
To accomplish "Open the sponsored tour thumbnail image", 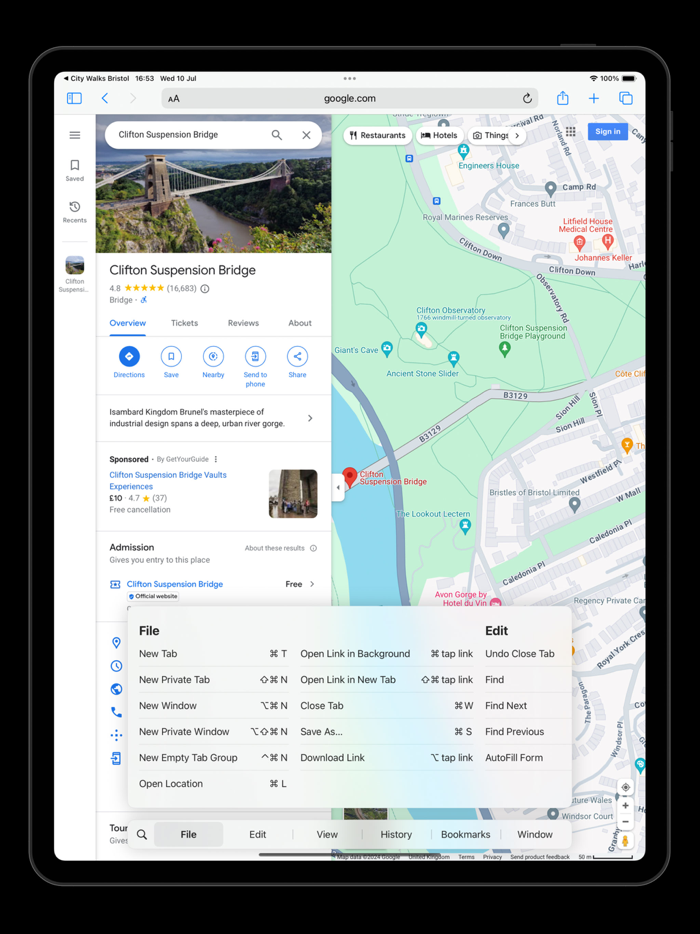I will [x=293, y=494].
